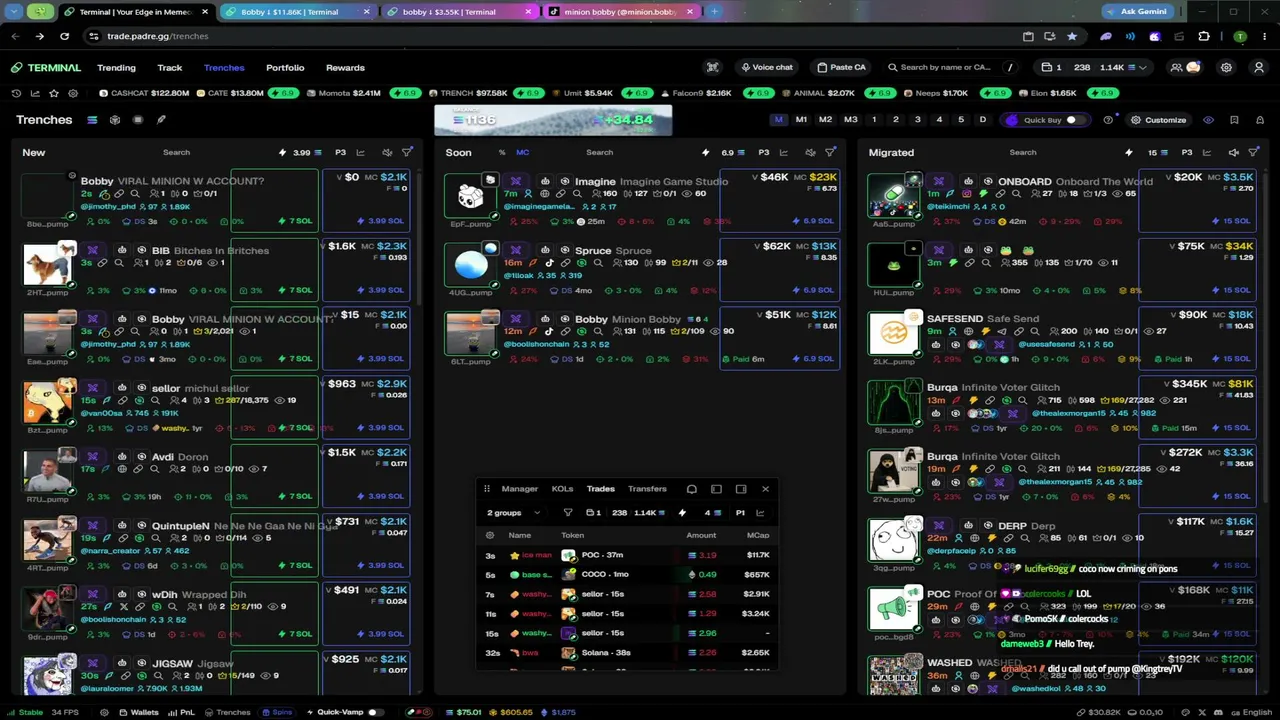
Task: Open PnL in the status bar
Action: click(x=182, y=713)
